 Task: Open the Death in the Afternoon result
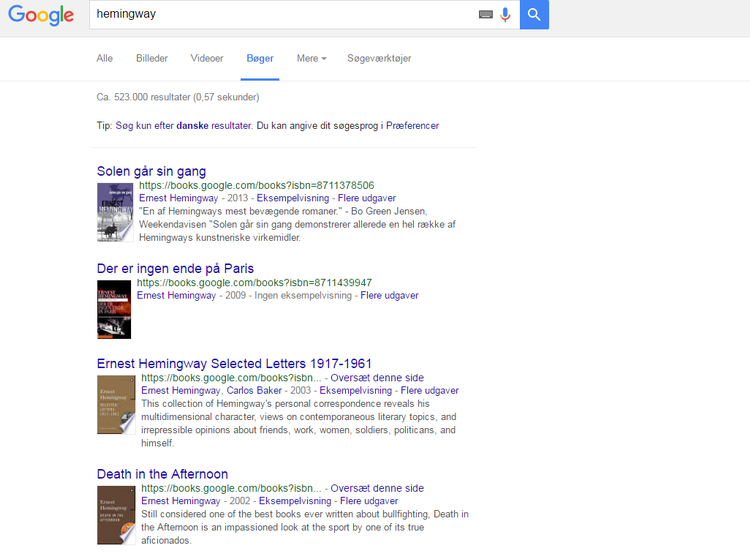point(162,474)
